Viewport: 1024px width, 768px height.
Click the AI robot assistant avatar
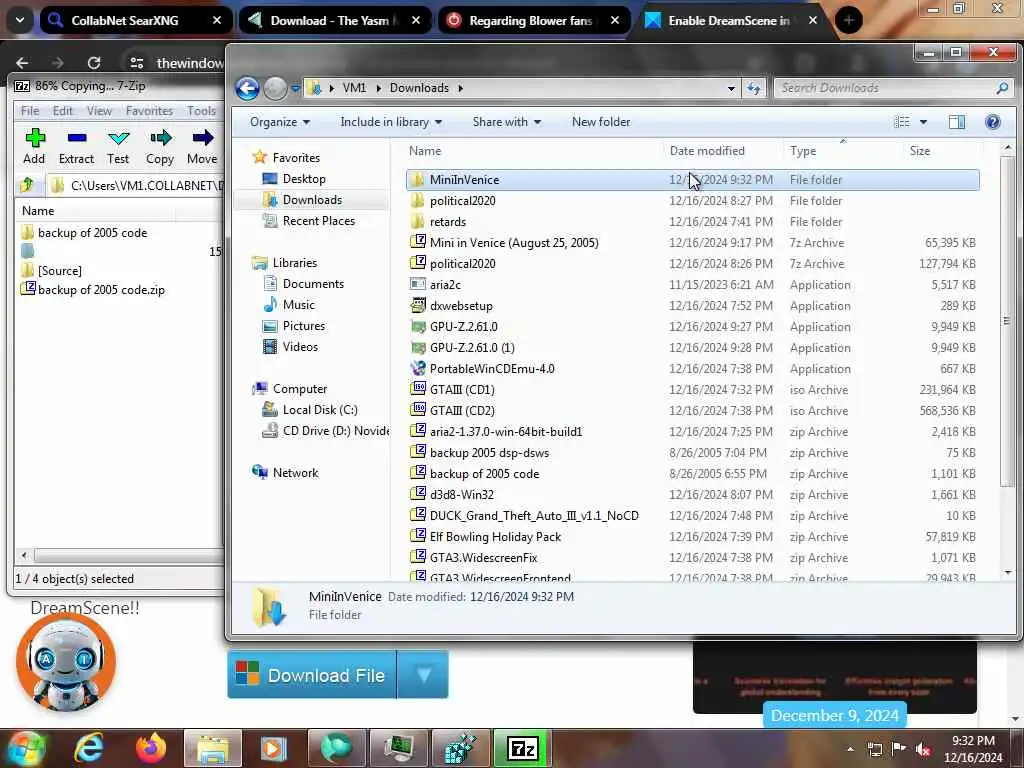coord(66,663)
